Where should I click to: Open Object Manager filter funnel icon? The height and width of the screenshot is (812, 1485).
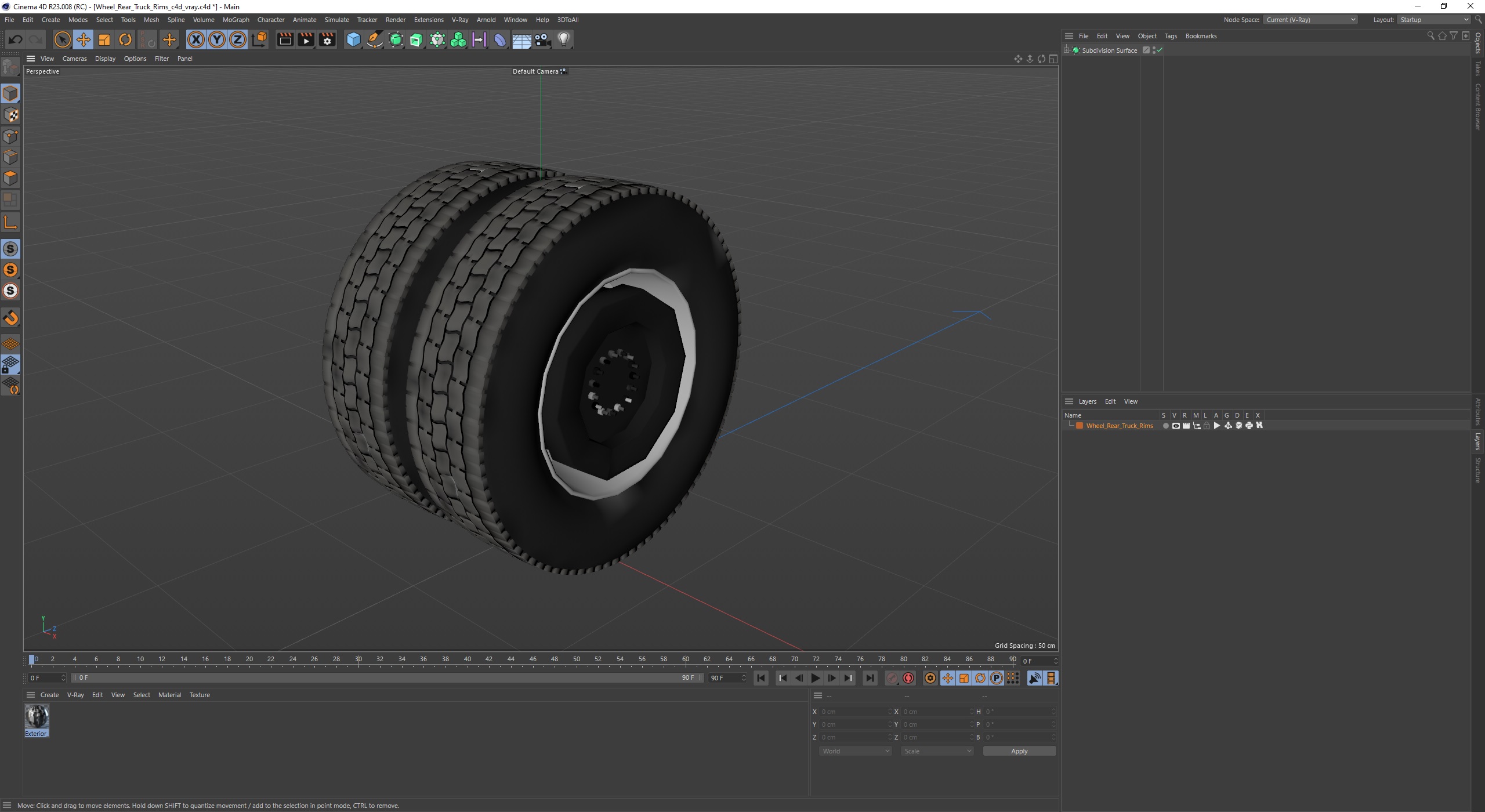pyautogui.click(x=1454, y=36)
